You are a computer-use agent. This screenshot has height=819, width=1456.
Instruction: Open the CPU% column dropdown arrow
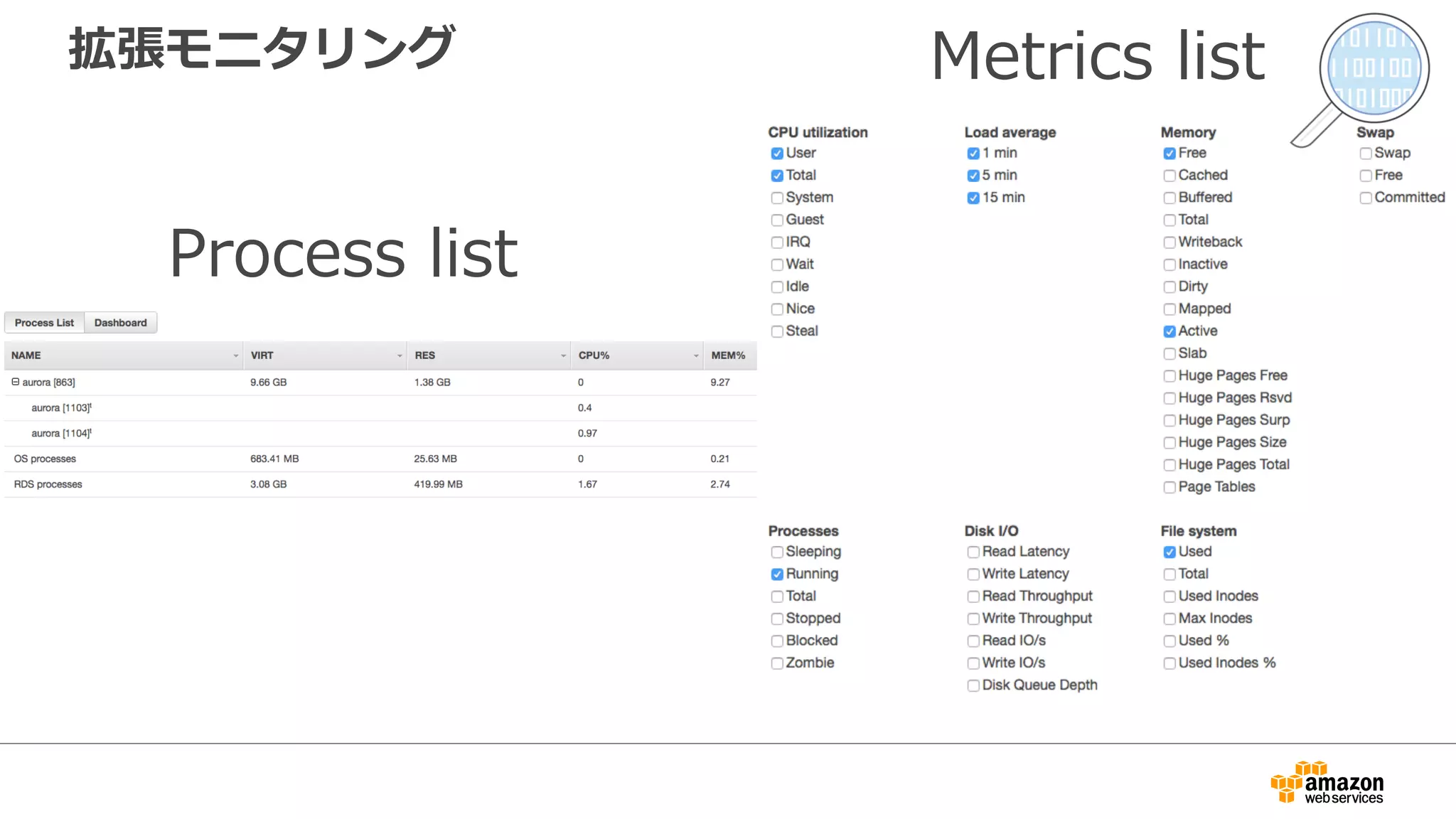[696, 355]
